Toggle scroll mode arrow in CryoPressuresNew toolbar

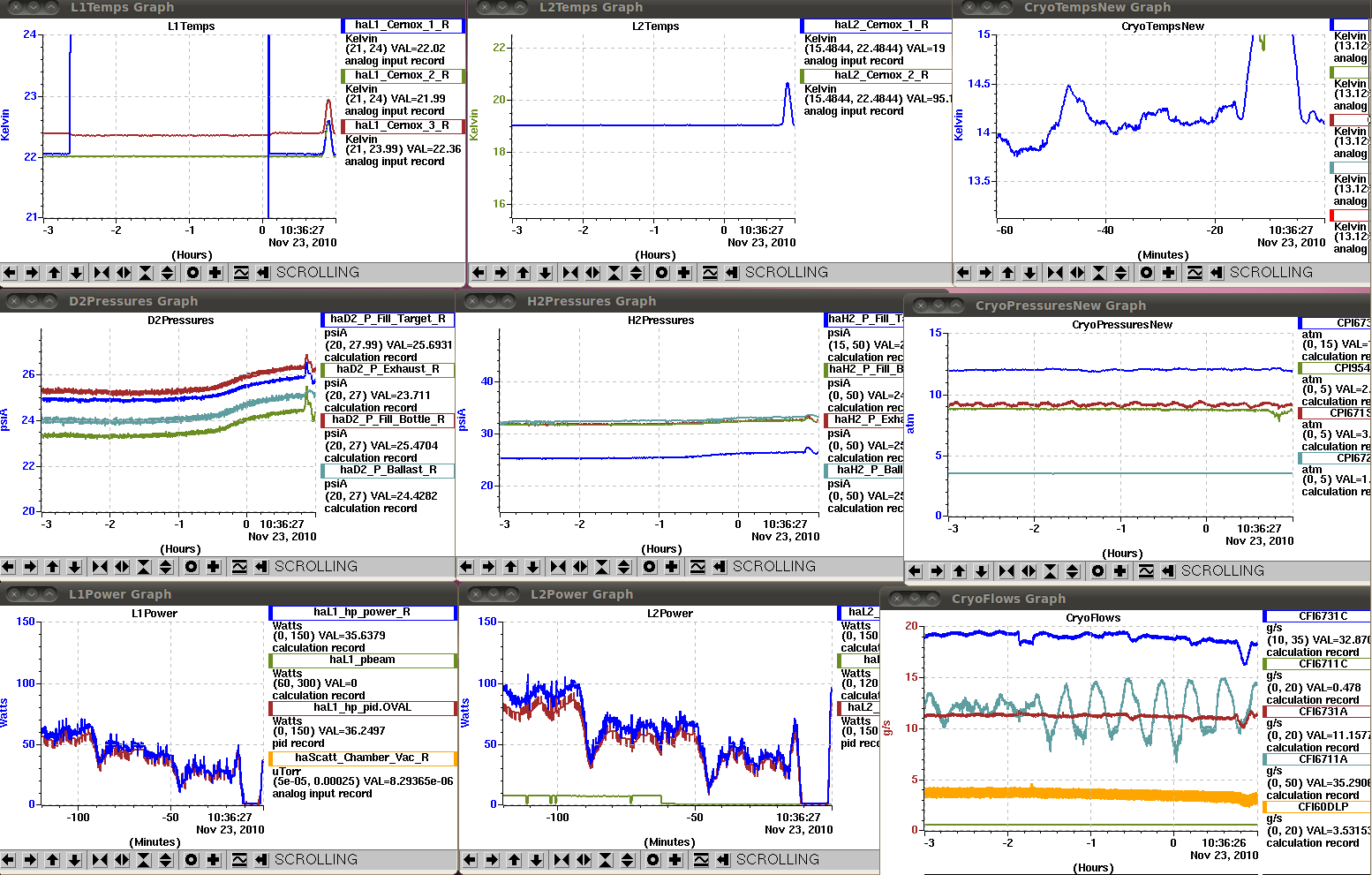point(1168,571)
